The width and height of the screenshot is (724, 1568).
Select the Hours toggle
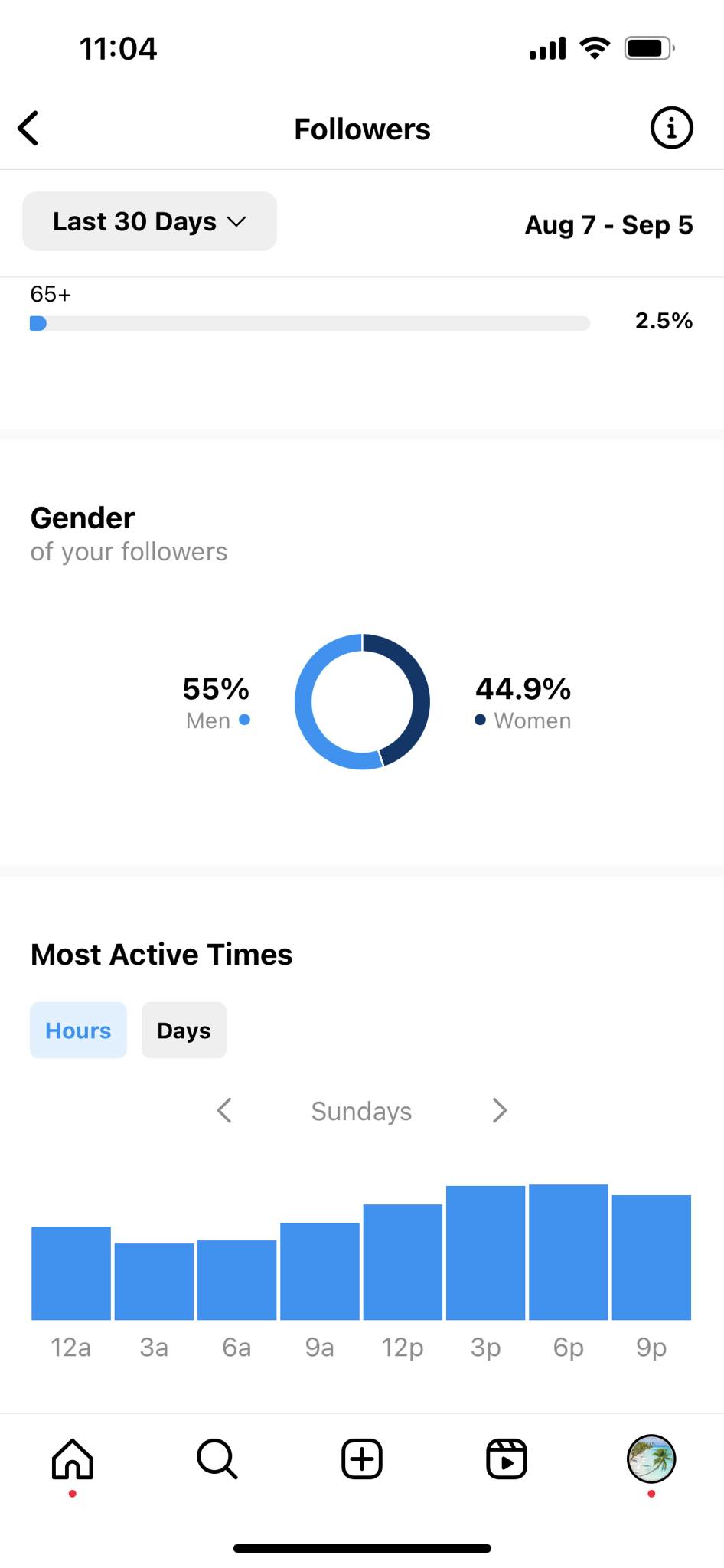pos(78,1031)
